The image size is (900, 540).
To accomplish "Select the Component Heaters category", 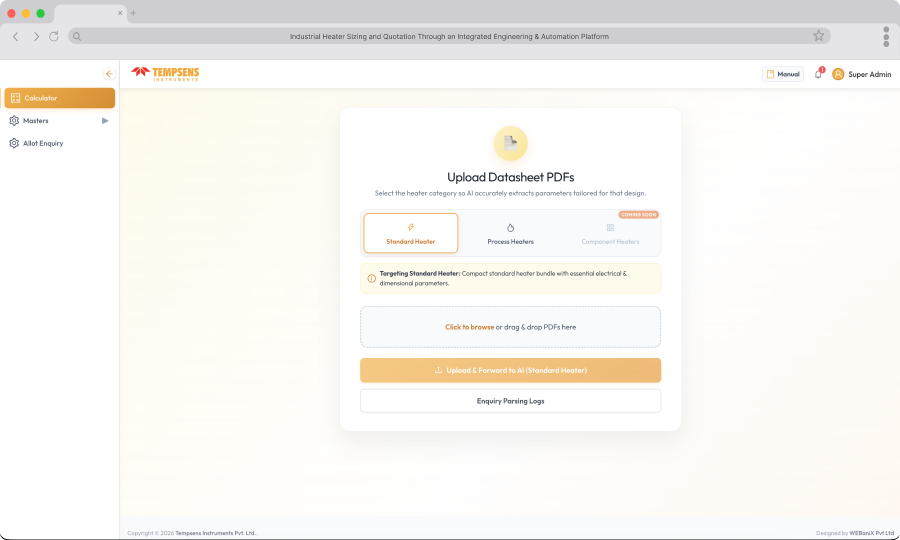I will (610, 233).
